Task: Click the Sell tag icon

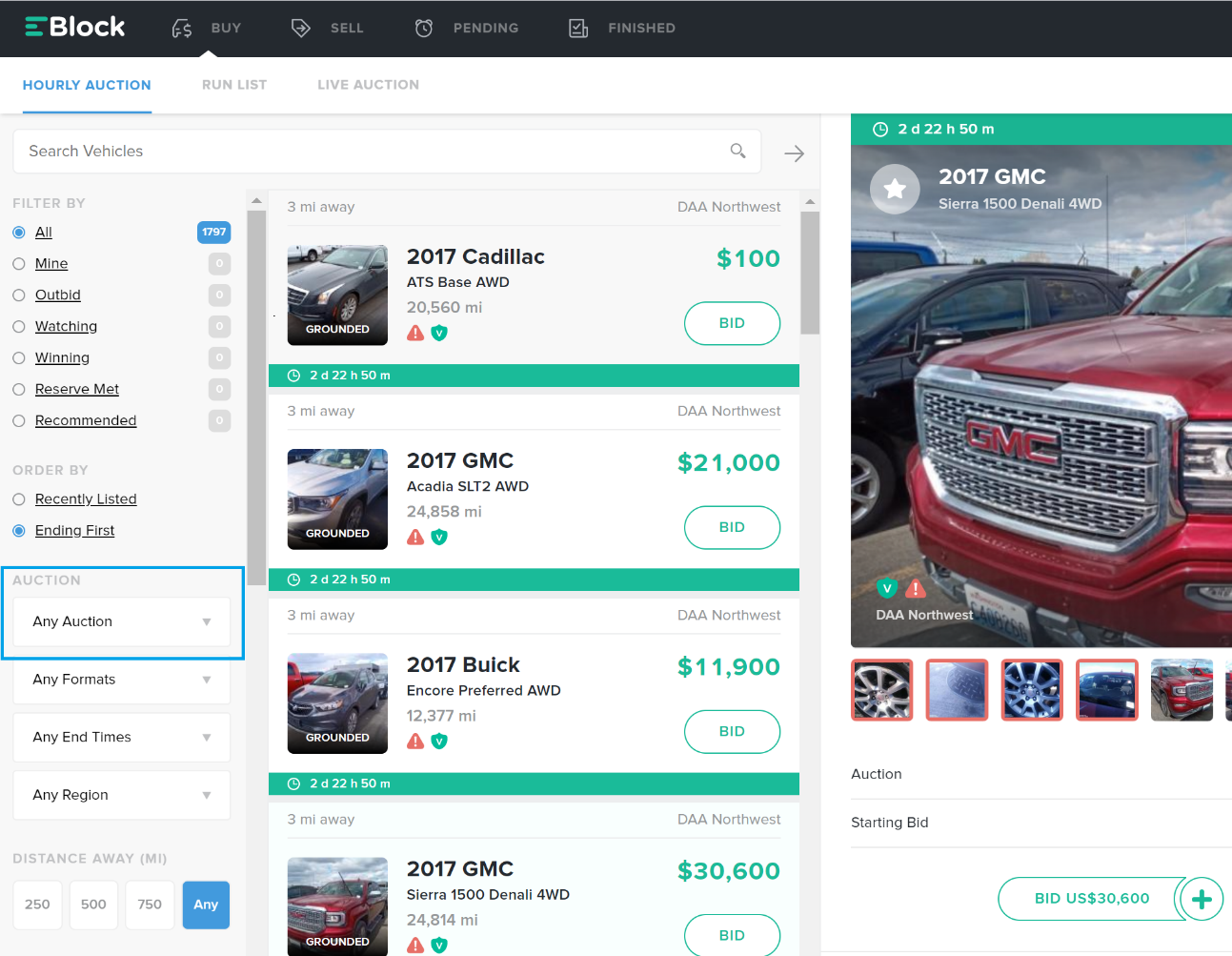Action: [300, 29]
